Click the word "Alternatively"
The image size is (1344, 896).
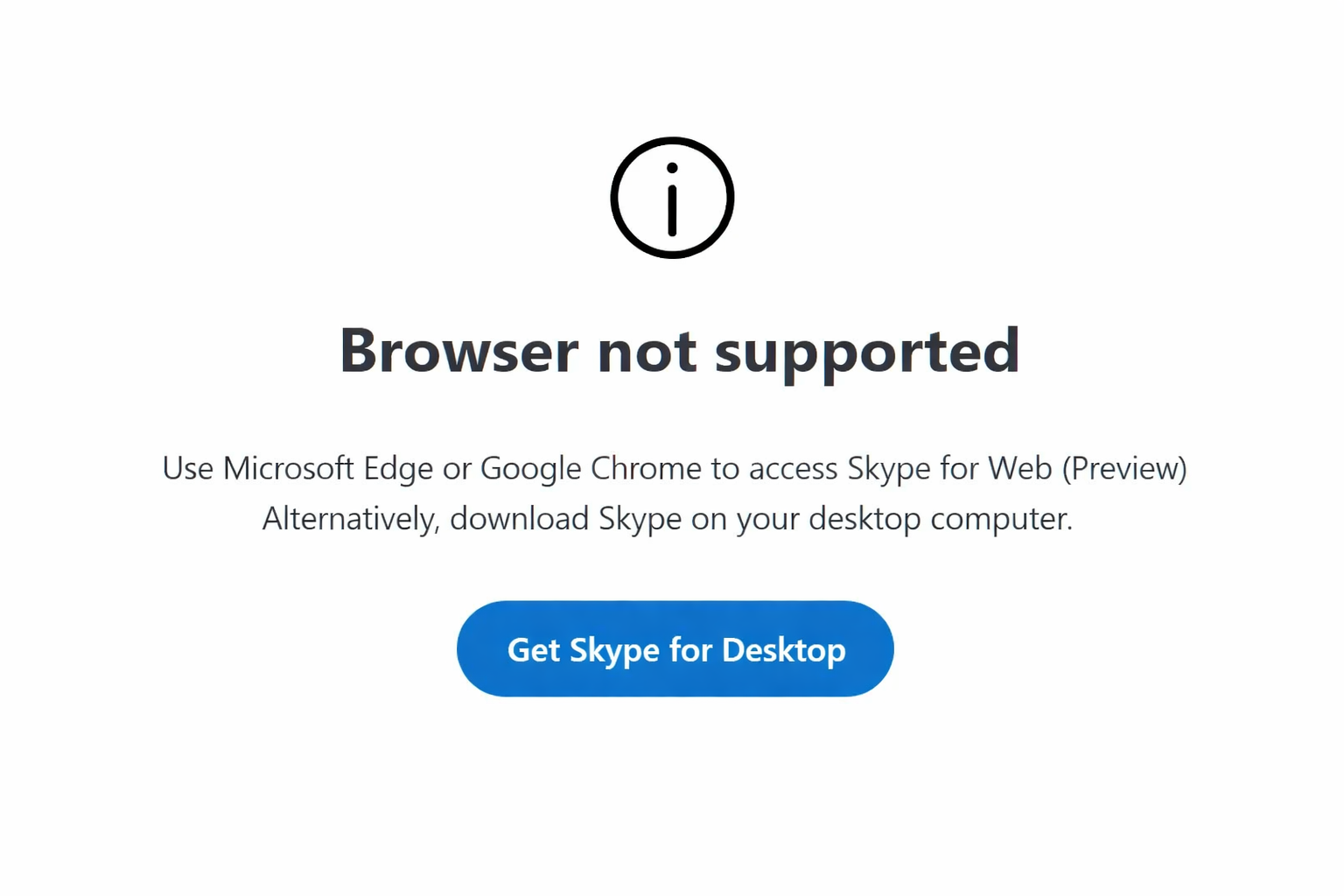click(350, 519)
